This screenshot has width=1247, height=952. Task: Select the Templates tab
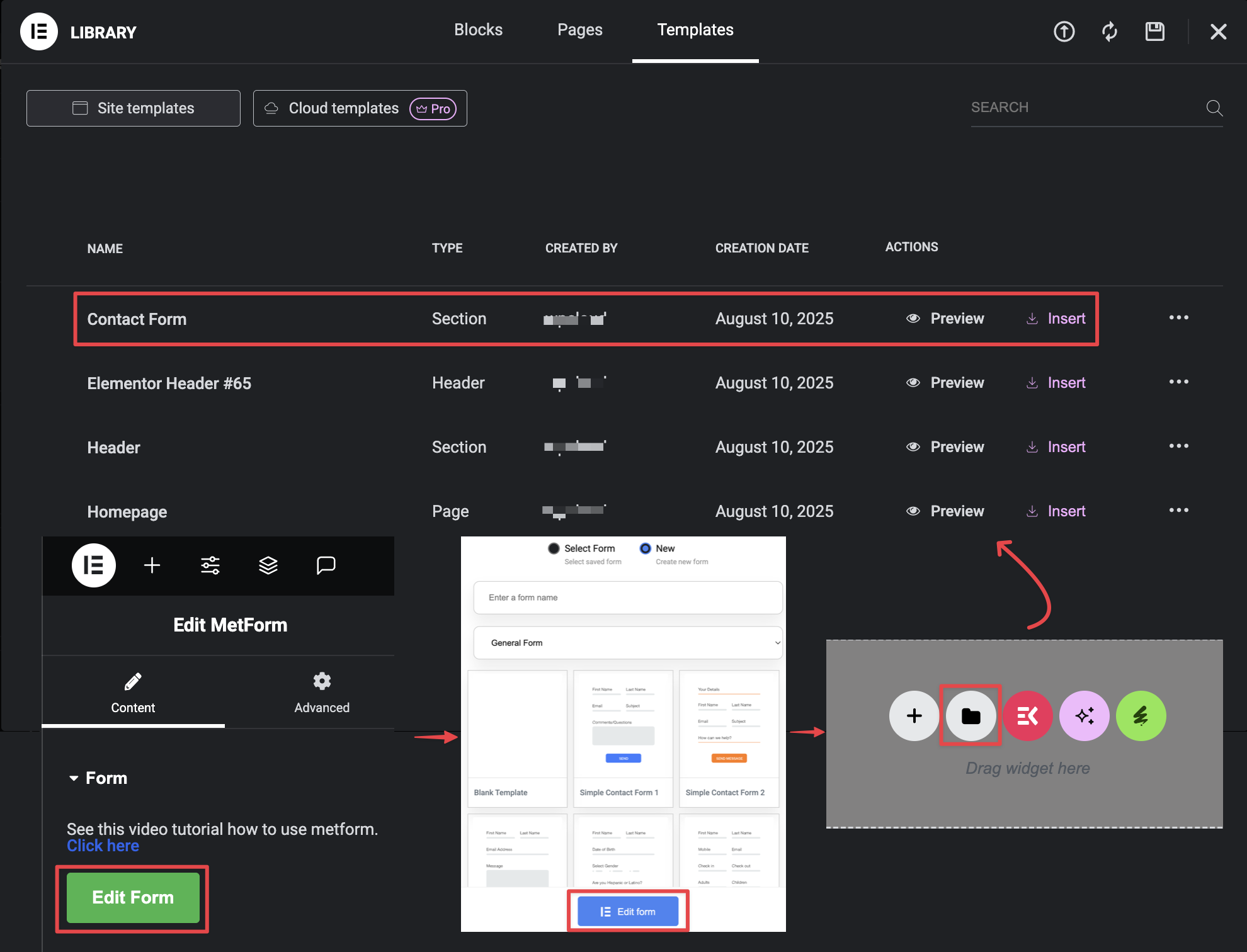click(x=695, y=30)
